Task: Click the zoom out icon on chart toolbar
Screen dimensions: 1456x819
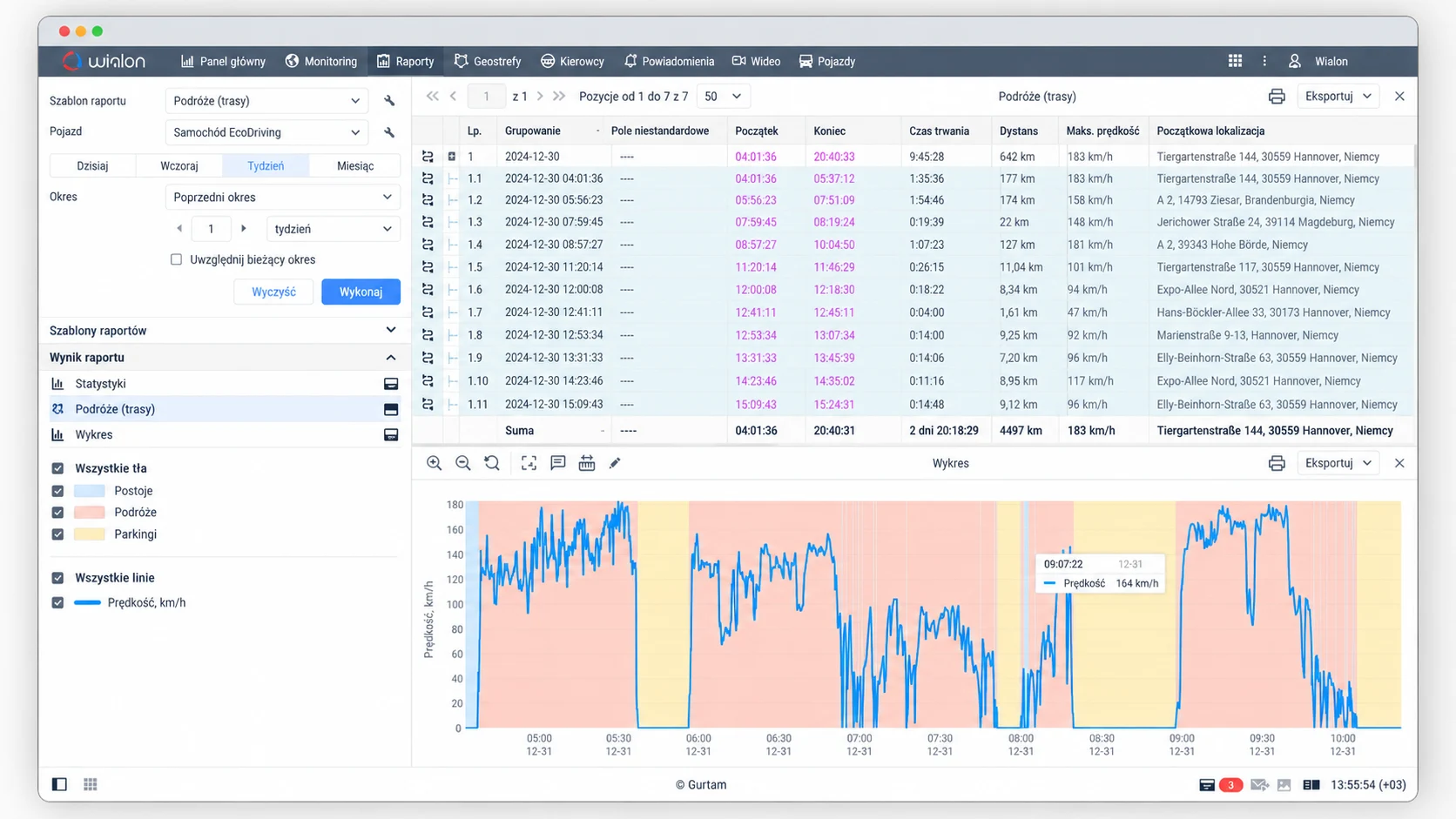Action: pos(463,463)
